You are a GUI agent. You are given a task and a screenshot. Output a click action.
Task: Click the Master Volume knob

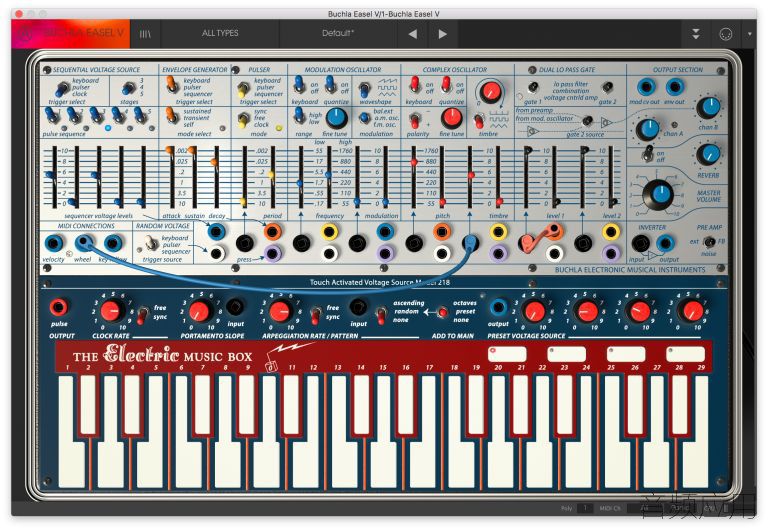pyautogui.click(x=658, y=194)
